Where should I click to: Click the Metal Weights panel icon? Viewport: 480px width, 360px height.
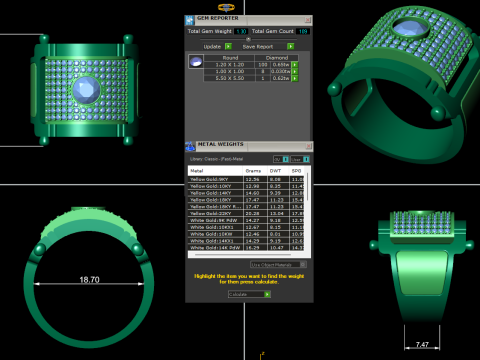190,146
